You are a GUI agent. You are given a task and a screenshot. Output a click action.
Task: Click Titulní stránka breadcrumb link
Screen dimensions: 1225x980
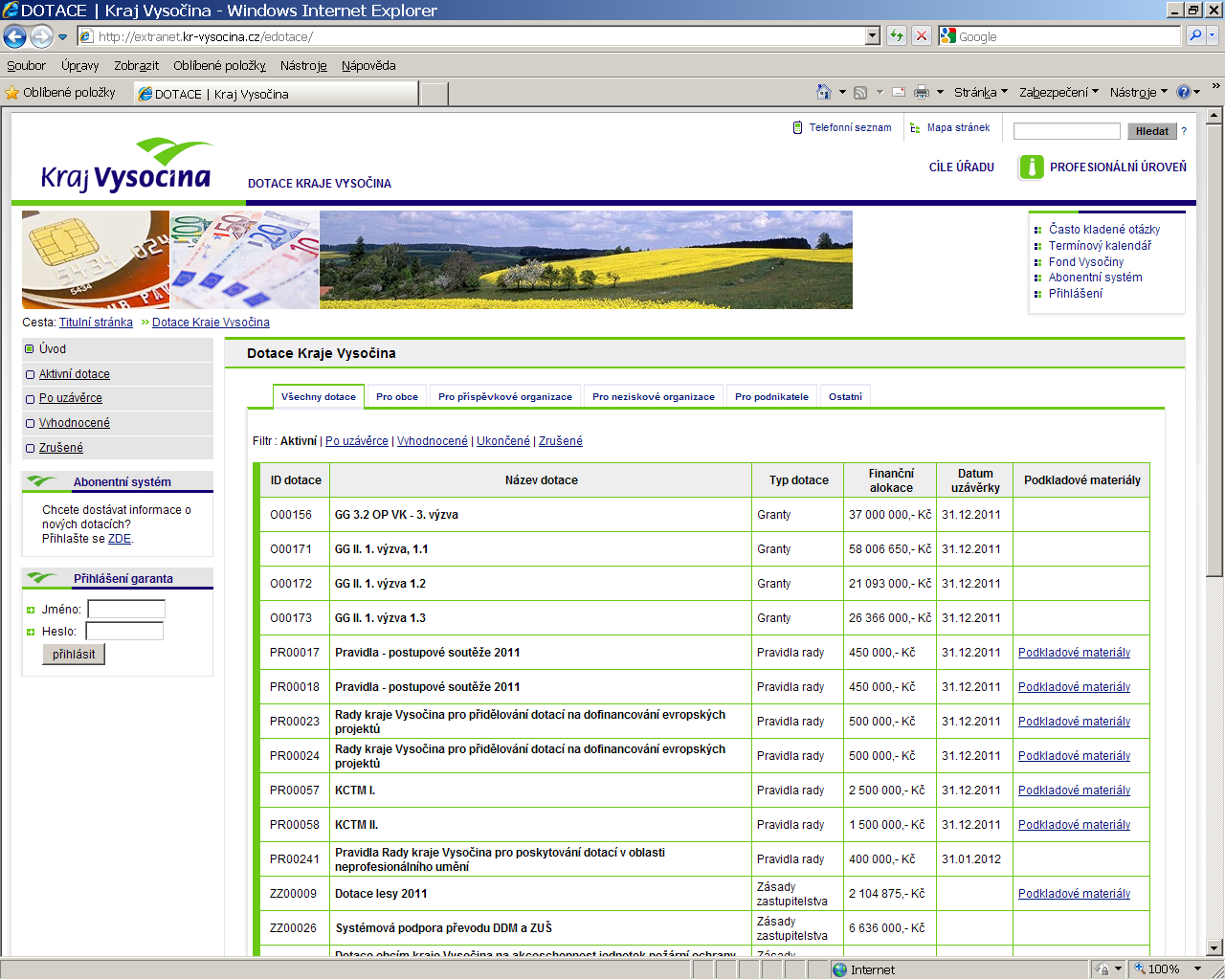(96, 323)
